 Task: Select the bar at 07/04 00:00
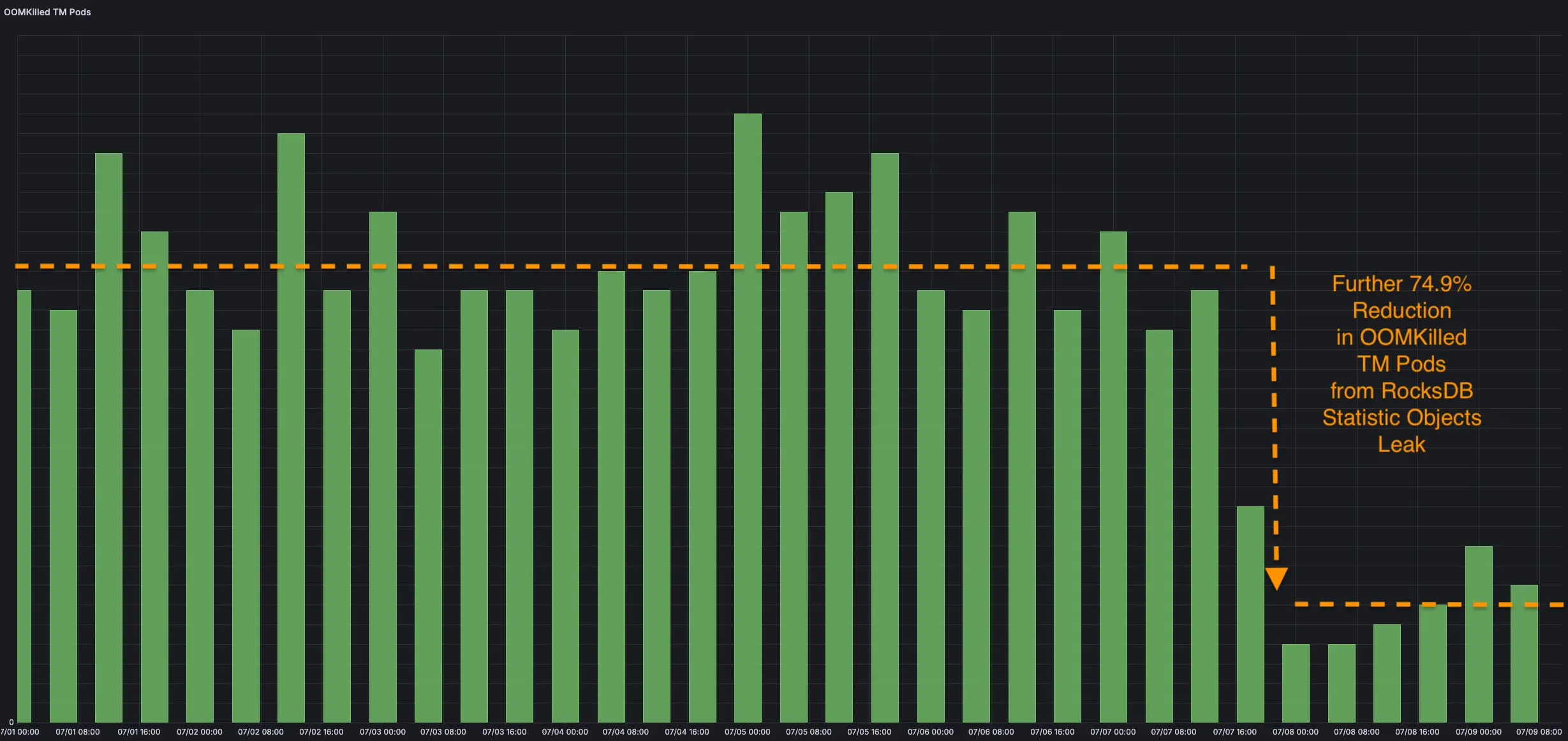click(565, 526)
